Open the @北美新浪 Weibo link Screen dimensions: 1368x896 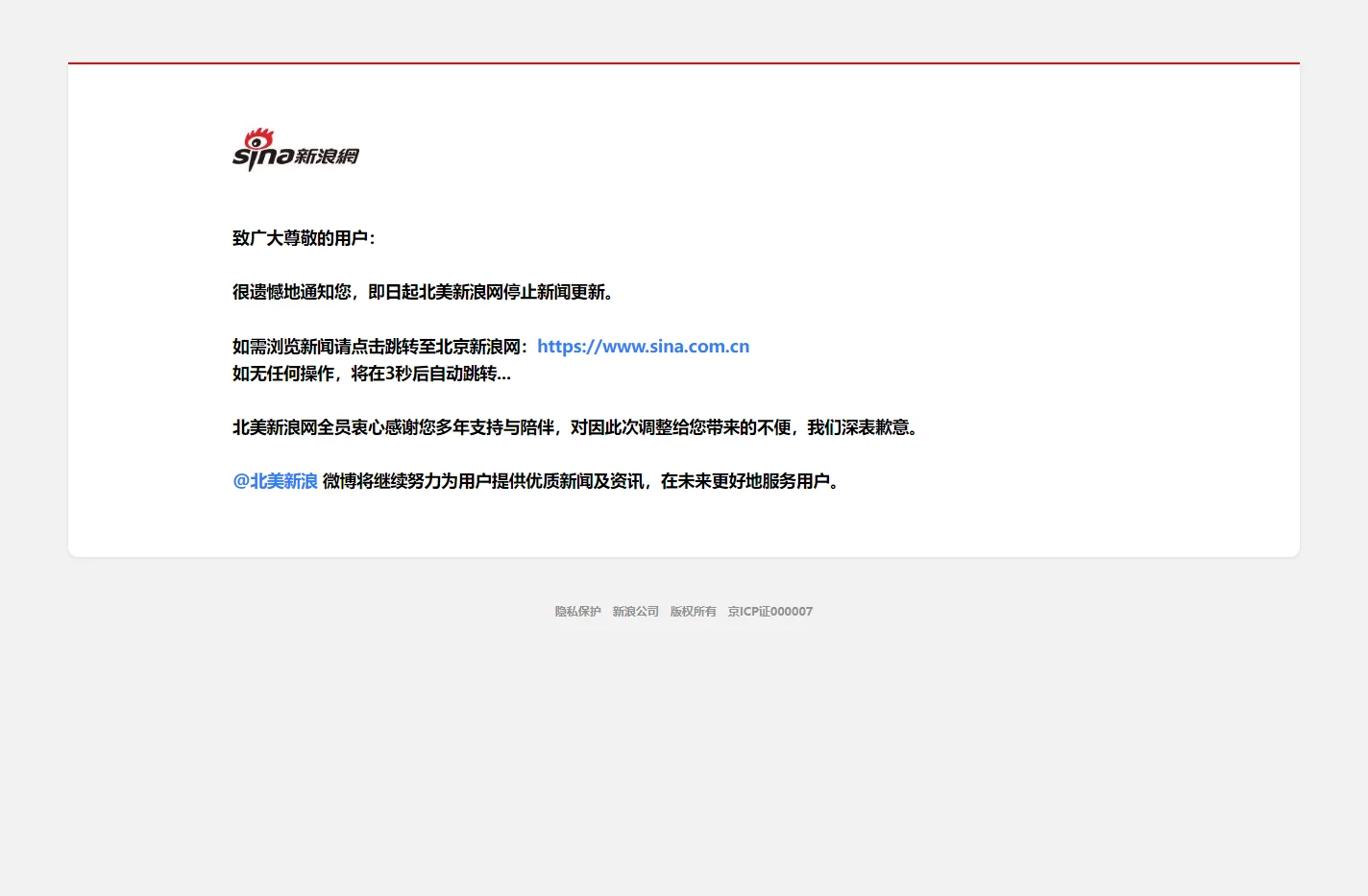pyautogui.click(x=275, y=481)
